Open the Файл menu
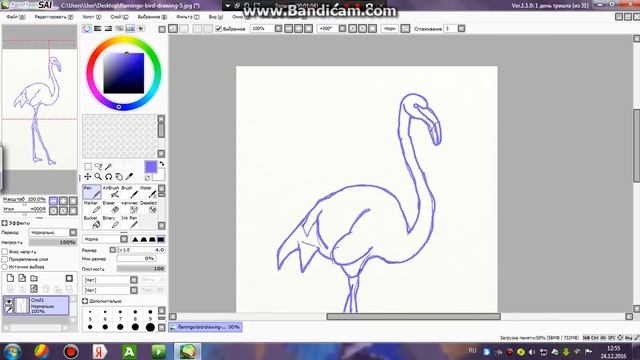Viewport: 640px width, 360px height. point(16,17)
